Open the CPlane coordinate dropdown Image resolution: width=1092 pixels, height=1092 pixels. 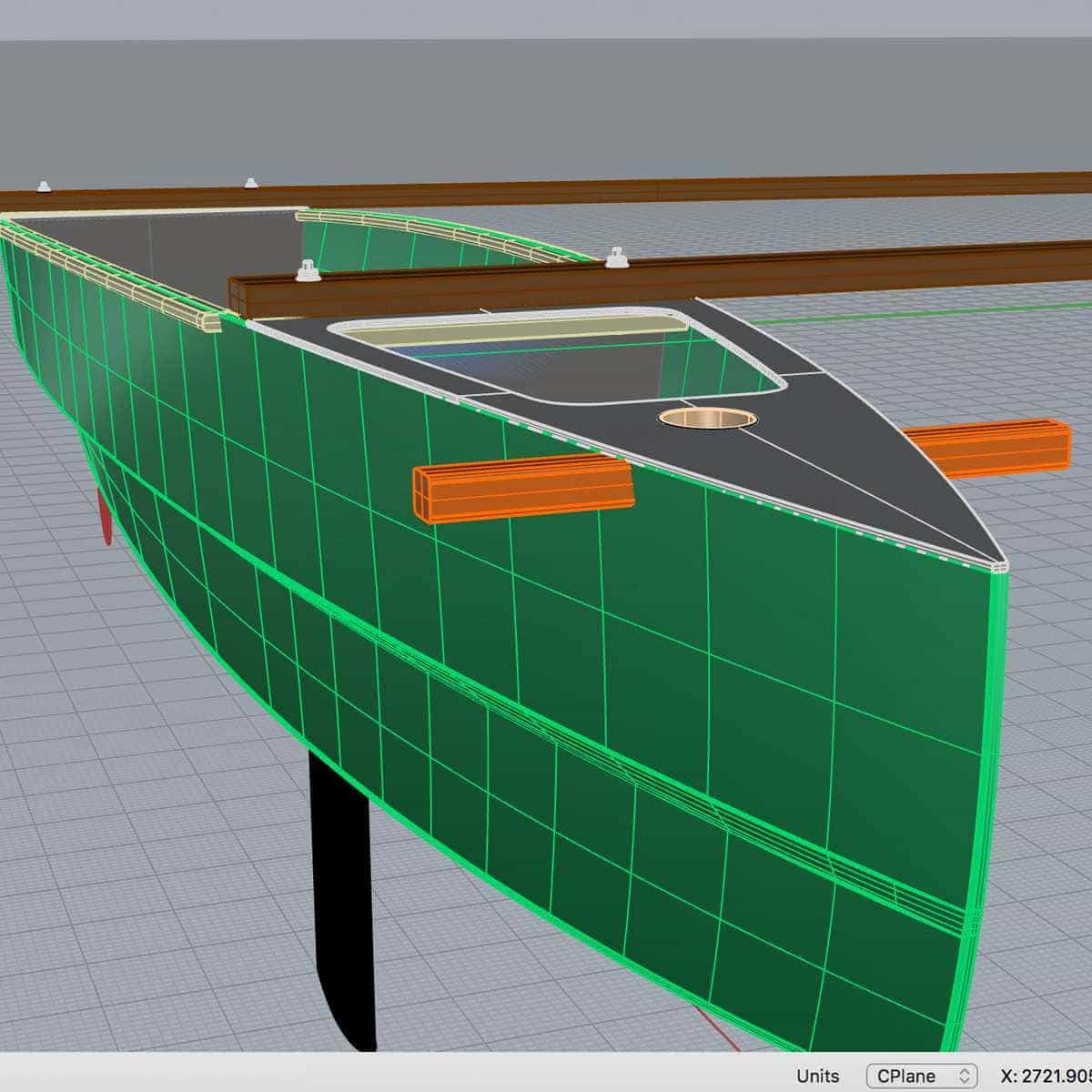click(x=921, y=1076)
